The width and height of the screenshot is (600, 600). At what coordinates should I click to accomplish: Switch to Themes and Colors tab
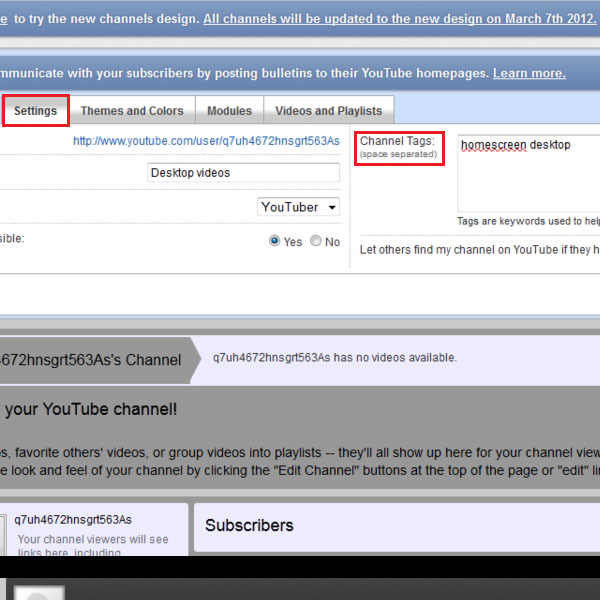[132, 111]
